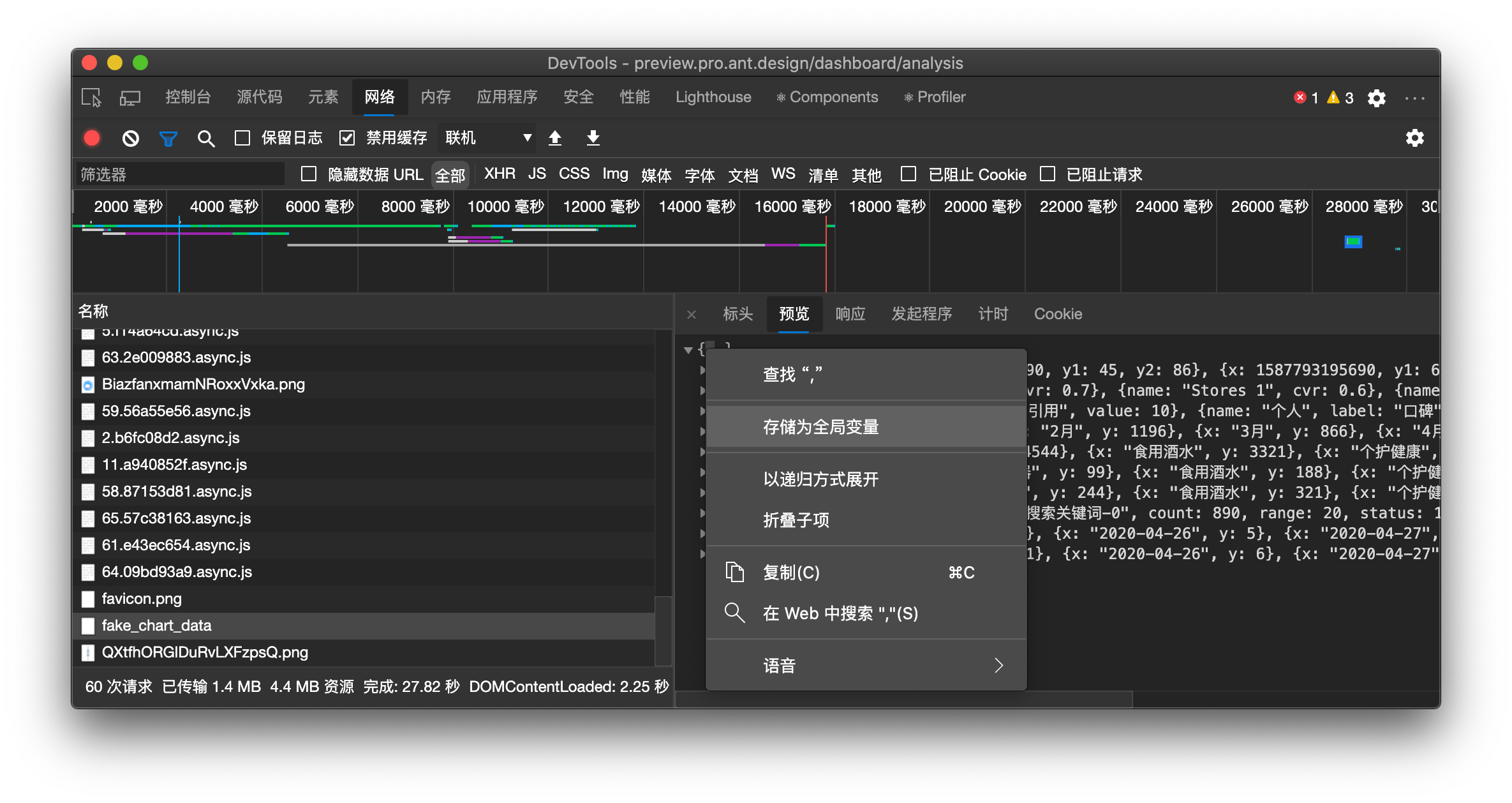Click the inspect element picker icon

[x=91, y=98]
